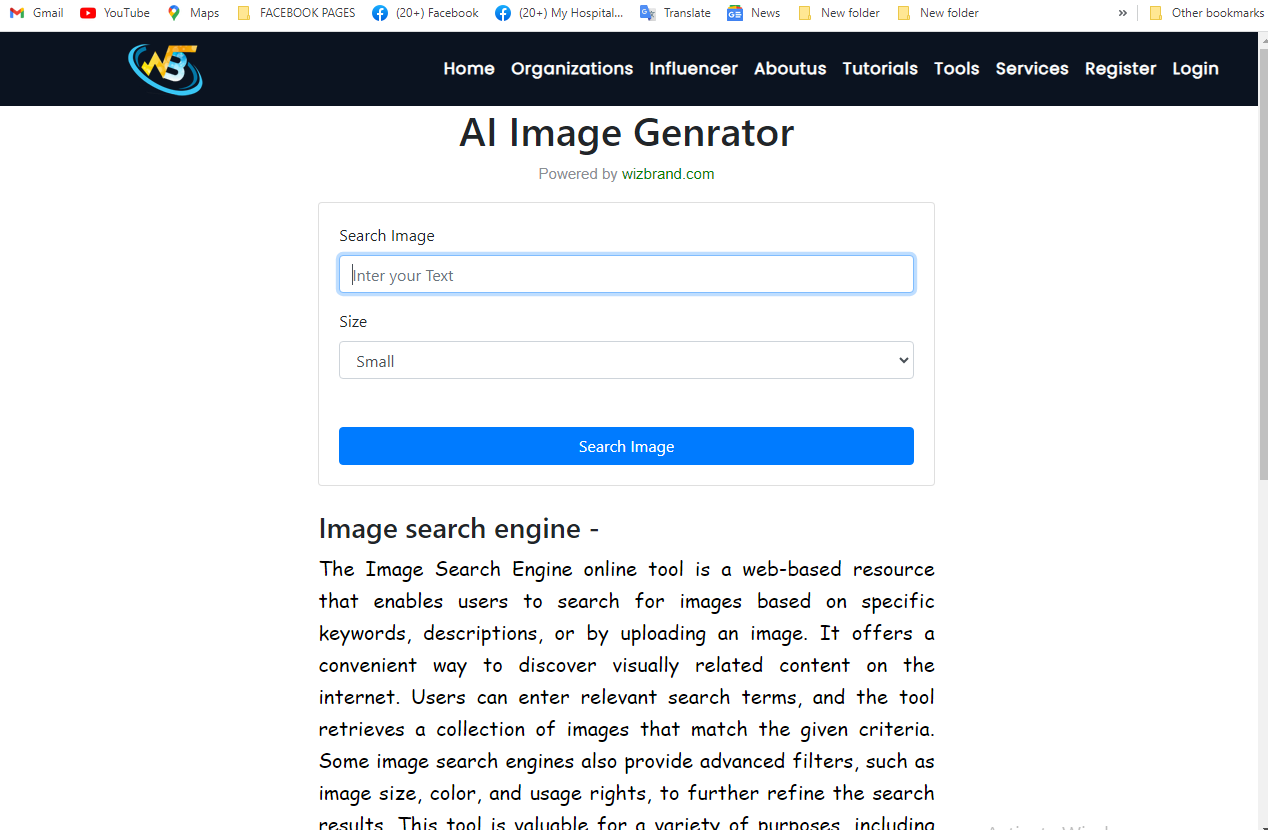
Task: Open YouTube from the bookmarks bar
Action: point(114,13)
